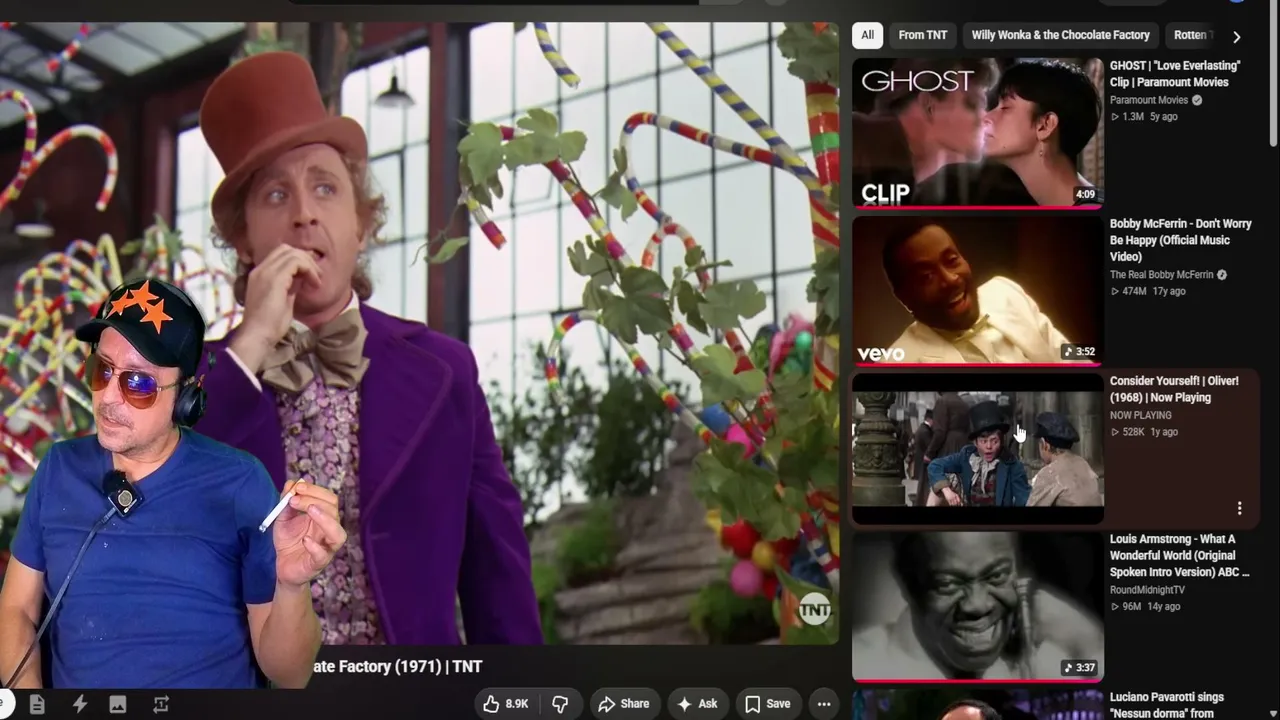
Task: Open the Louis Armstrong video thumbnail
Action: (x=978, y=607)
